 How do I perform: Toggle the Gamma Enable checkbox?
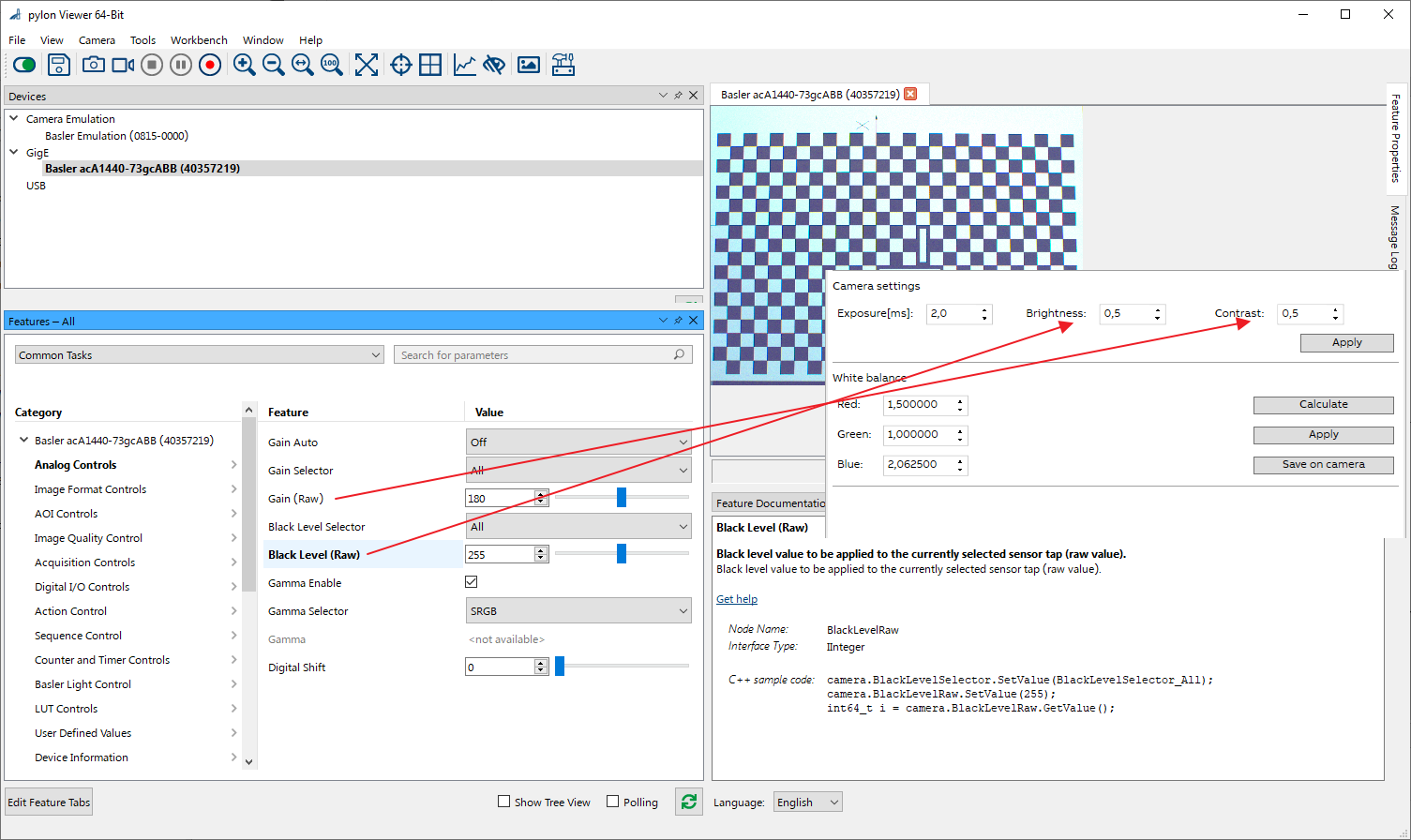[x=472, y=582]
